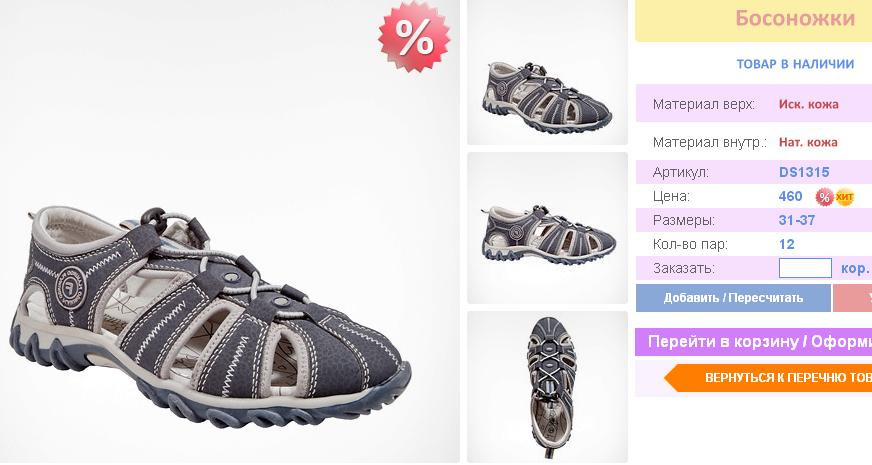Select the article number DS1315
The image size is (872, 465).
tap(804, 172)
